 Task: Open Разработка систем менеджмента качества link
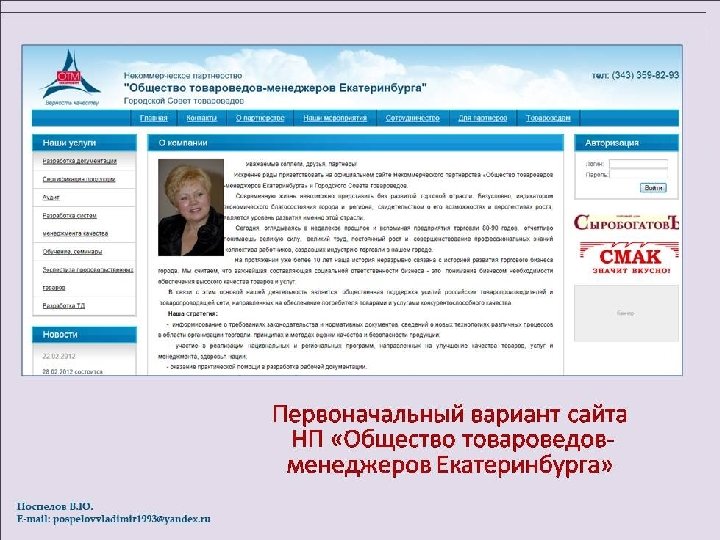tap(75, 225)
